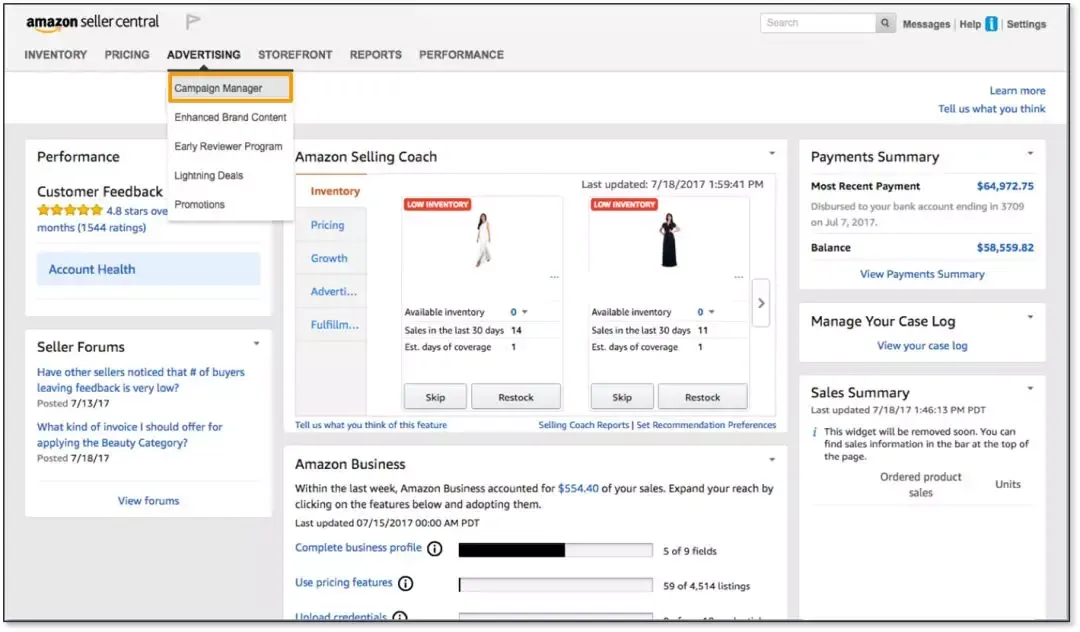This screenshot has height=632, width=1080.
Task: Click the pricing features progress bar
Action: (555, 585)
